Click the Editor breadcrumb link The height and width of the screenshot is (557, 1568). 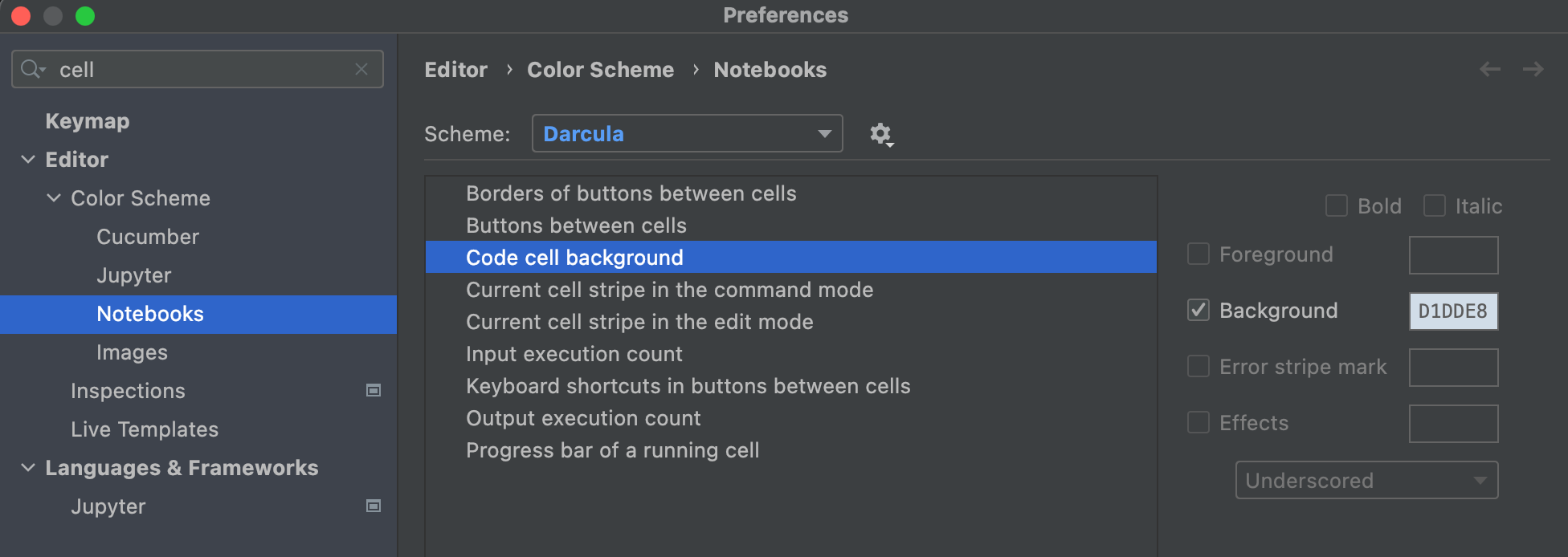[x=455, y=70]
